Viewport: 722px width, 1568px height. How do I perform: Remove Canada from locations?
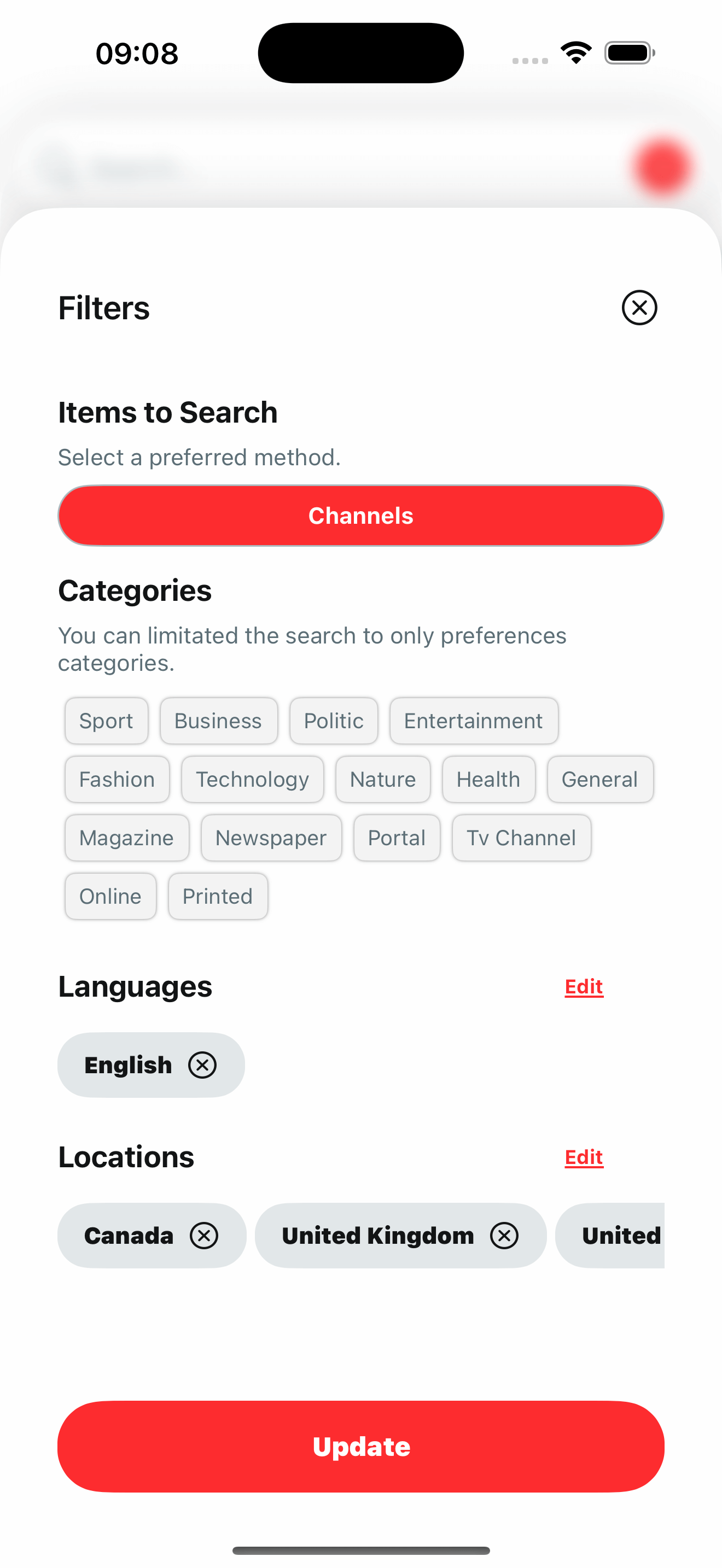pyautogui.click(x=204, y=1236)
